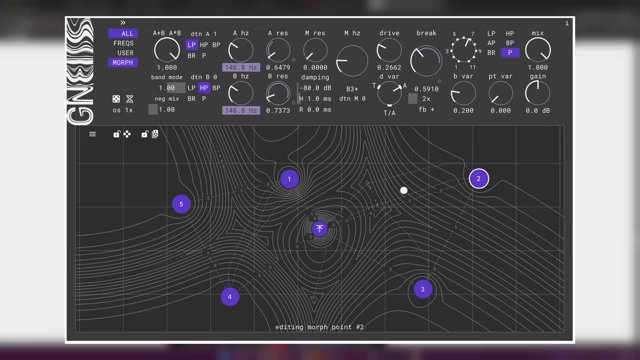Switch to the USER tab
The height and width of the screenshot is (360, 640).
pos(125,53)
